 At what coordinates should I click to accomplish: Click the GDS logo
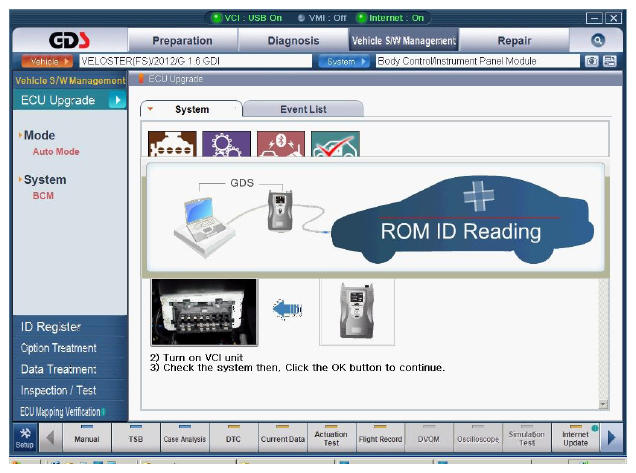click(69, 40)
